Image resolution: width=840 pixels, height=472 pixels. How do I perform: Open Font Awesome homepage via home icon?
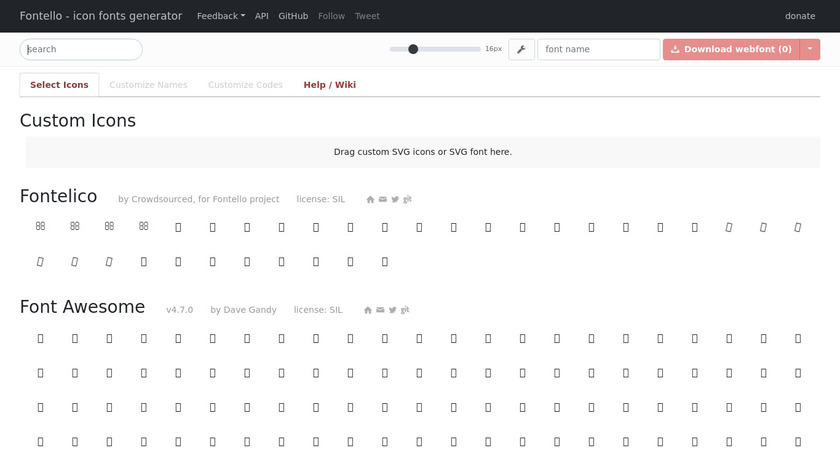click(368, 310)
